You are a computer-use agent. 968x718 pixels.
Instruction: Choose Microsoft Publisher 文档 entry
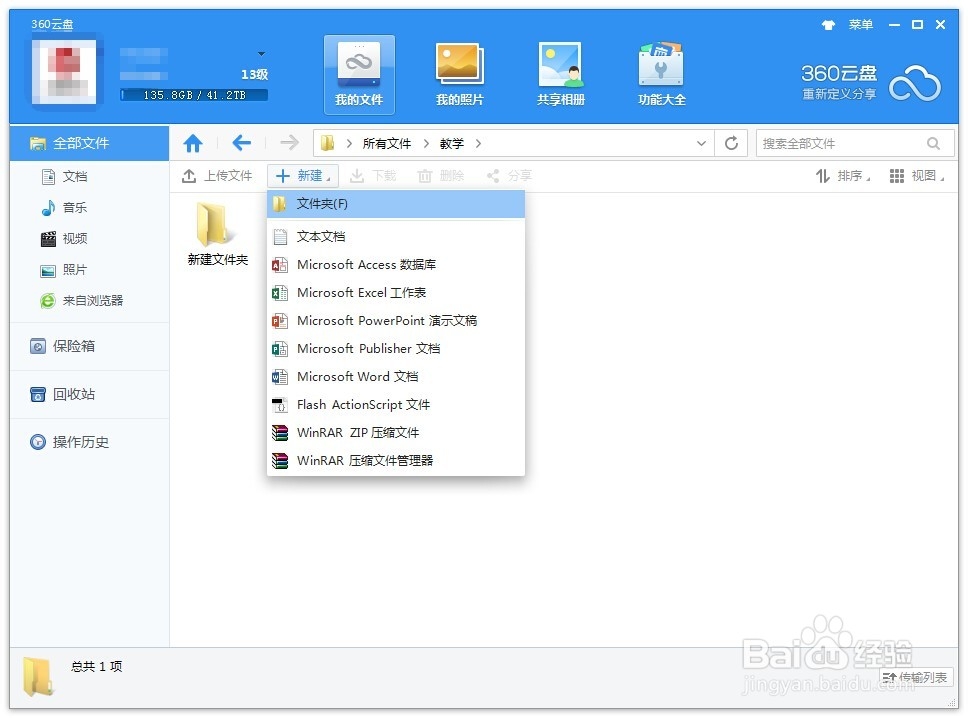396,349
